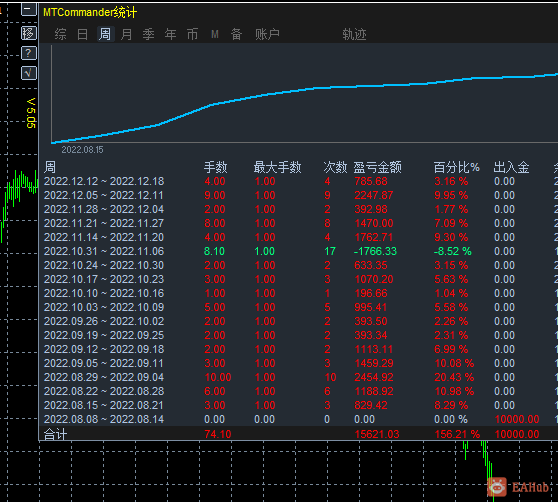The width and height of the screenshot is (558, 502).
Task: Click the profit value 2247.87
Action: point(374,195)
